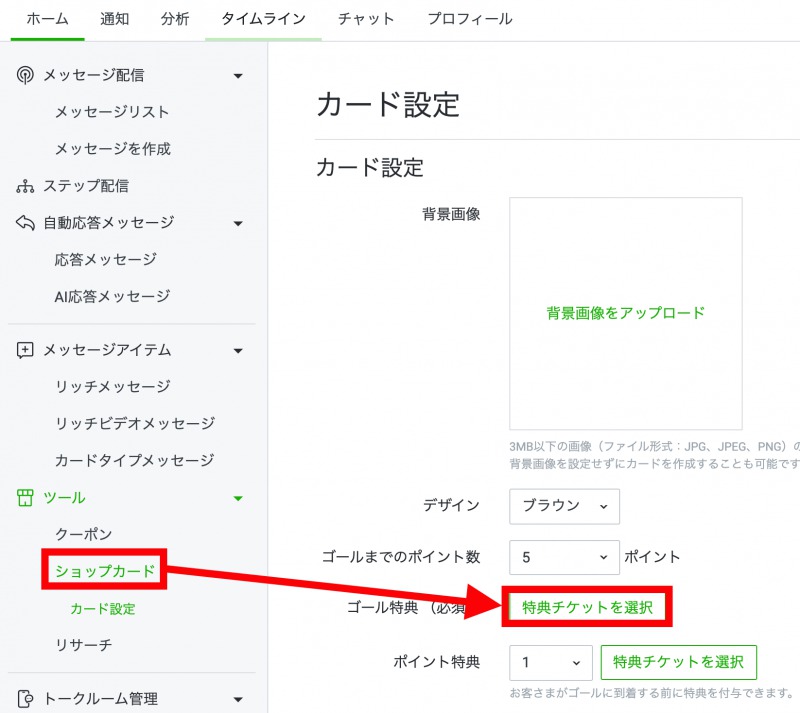The width and height of the screenshot is (800, 713).
Task: Click the shop icon beside ツール
Action: pos(25,498)
